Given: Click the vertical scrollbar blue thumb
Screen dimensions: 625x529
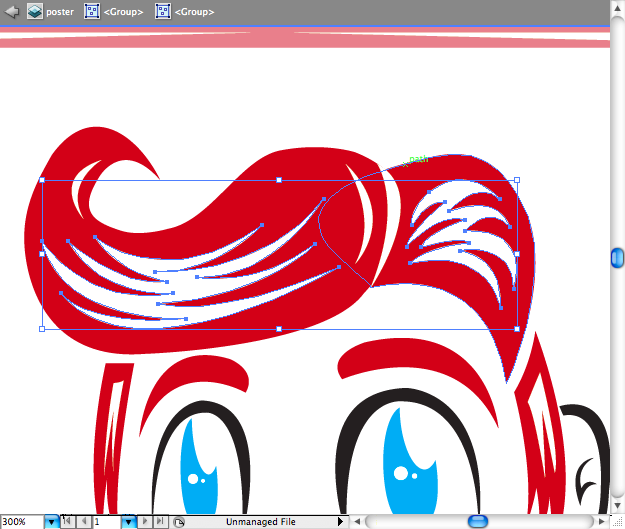Looking at the screenshot, I should (617, 258).
